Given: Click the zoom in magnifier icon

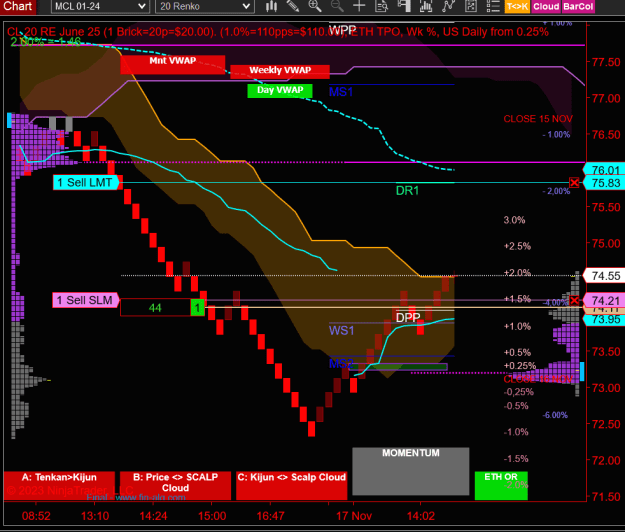Looking at the screenshot, I should (x=315, y=6).
